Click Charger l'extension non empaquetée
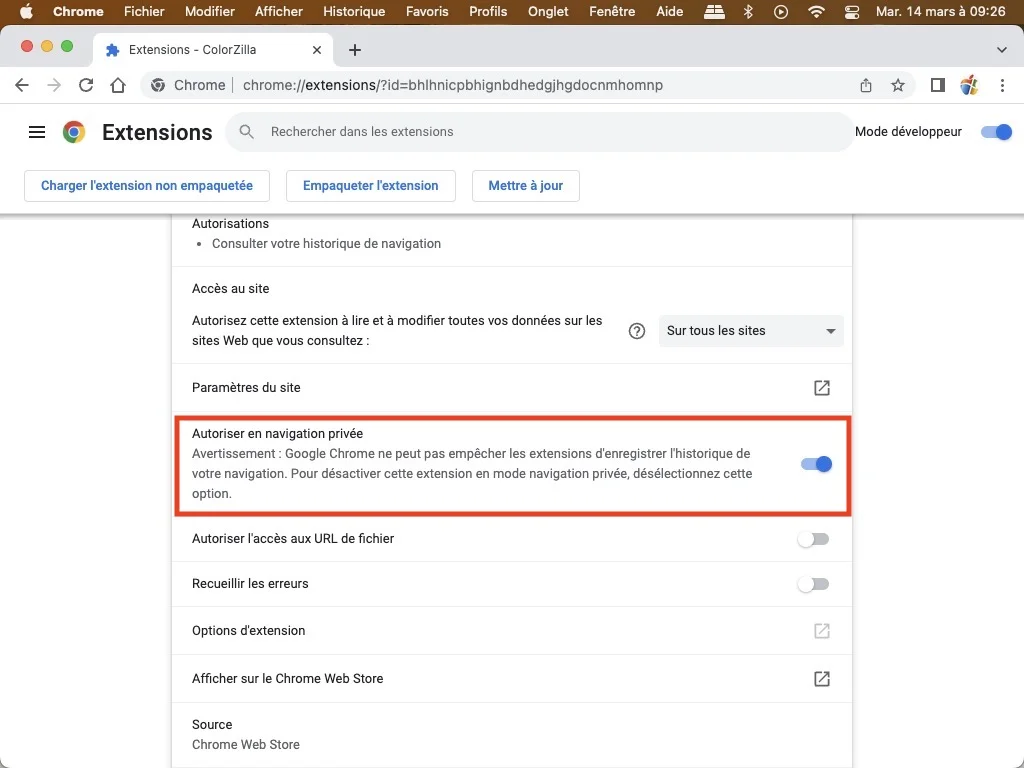Screen dimensions: 1024x768 point(147,185)
